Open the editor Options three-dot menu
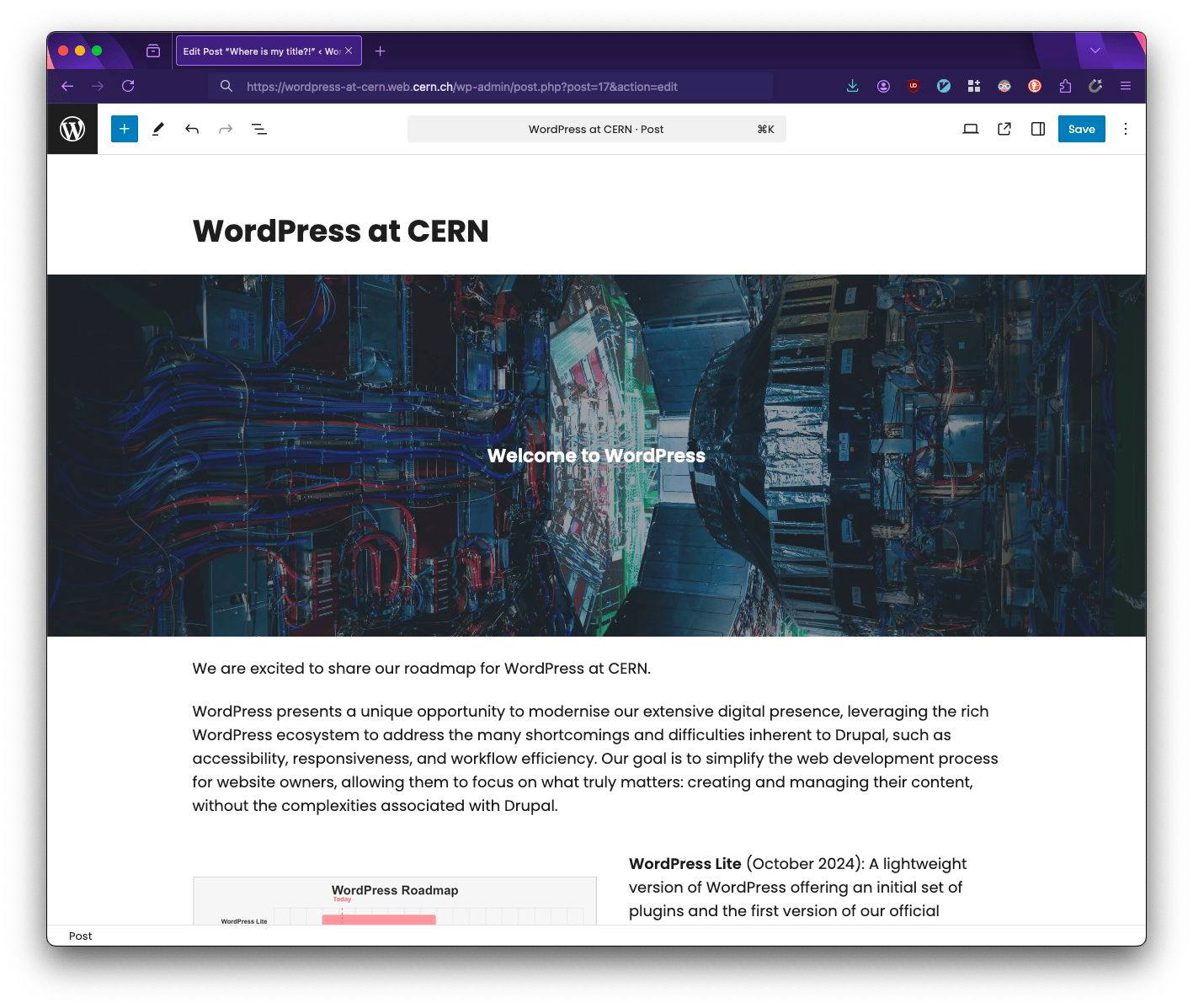 [1126, 129]
